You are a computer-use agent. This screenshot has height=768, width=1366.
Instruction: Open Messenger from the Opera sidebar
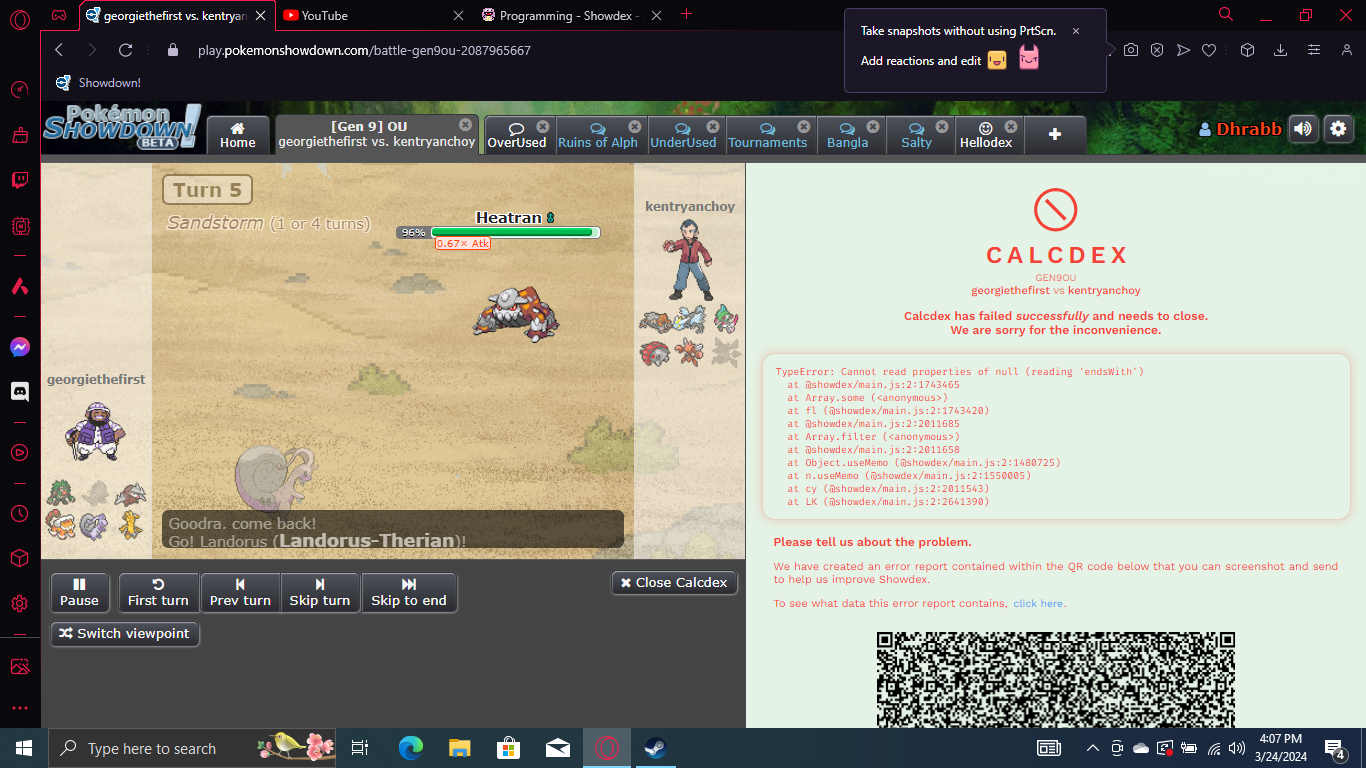point(20,347)
